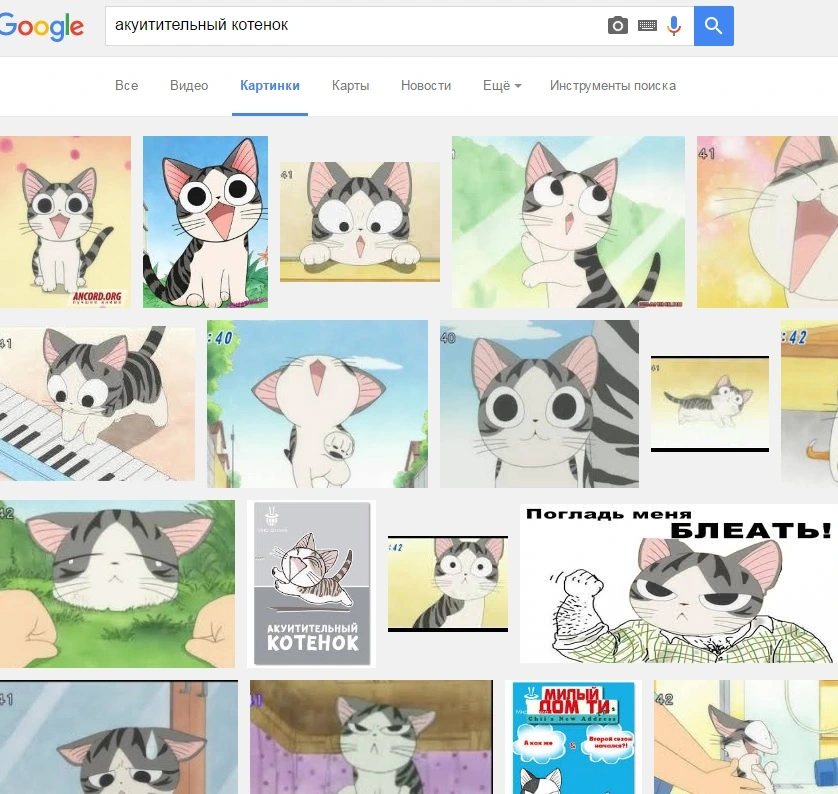Screen dimensions: 838x794
Task: Open thumbnail of kitten with sweat drop on head
Action: (x=119, y=737)
